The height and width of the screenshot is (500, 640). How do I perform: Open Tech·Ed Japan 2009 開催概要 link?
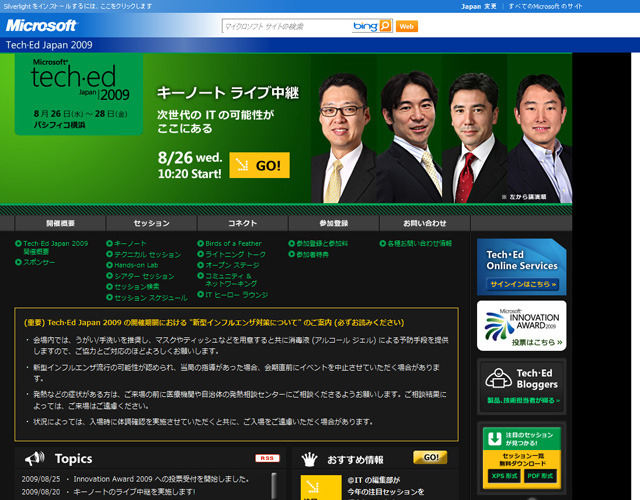56,247
